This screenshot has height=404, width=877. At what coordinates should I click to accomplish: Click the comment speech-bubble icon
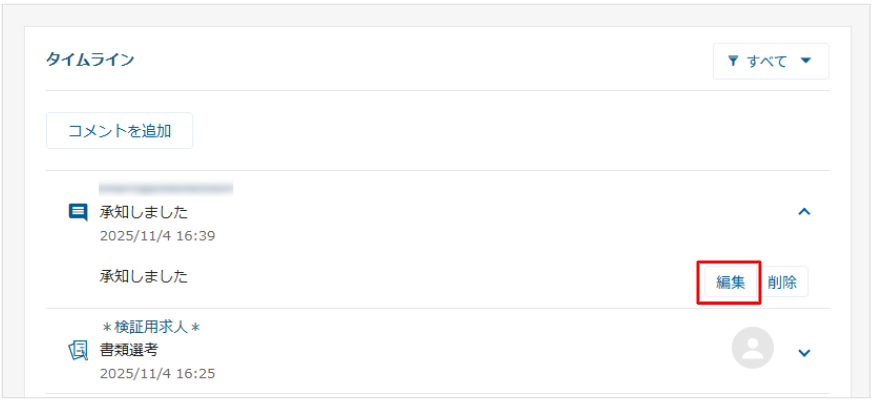[x=77, y=212]
